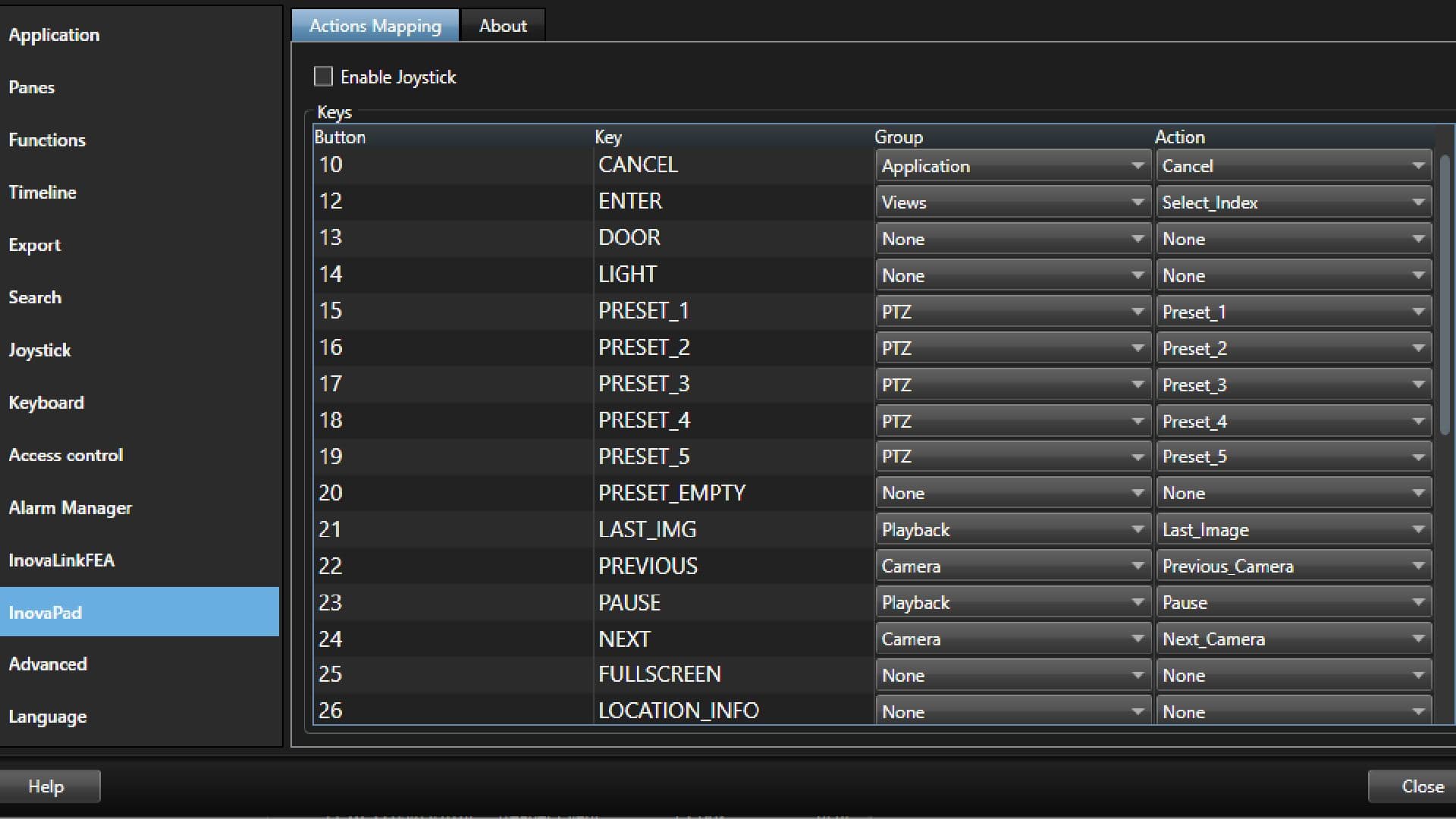1456x819 pixels.
Task: Expand Group dropdown for FULLSCREEN row
Action: tap(1012, 676)
